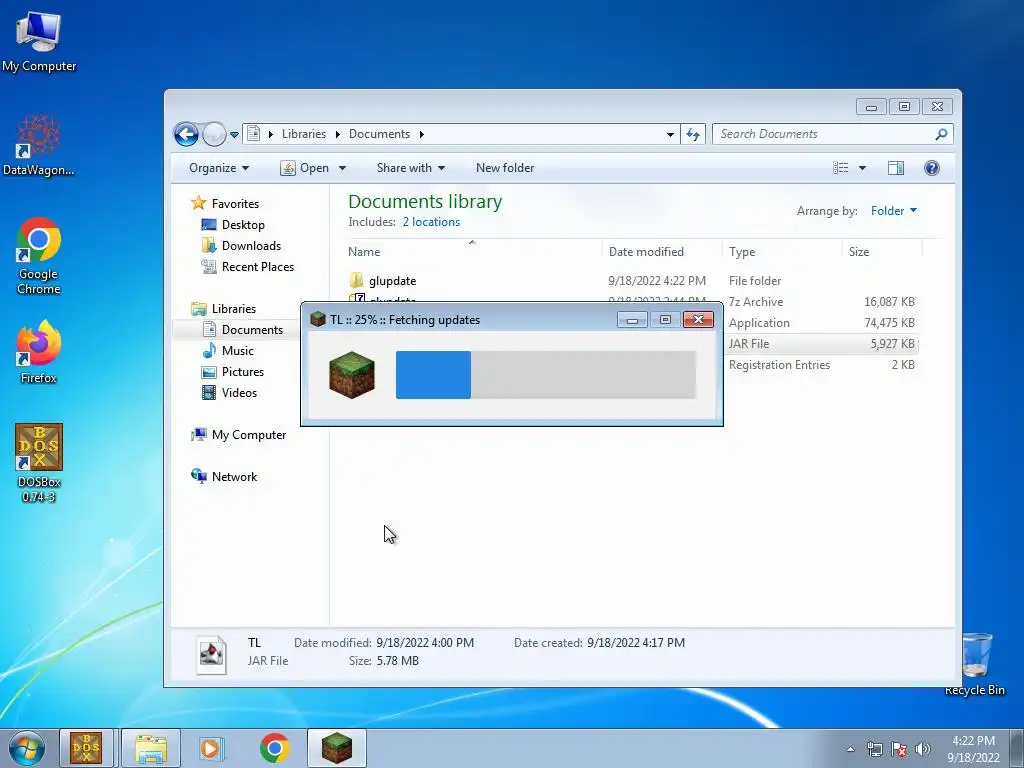Viewport: 1024px width, 768px height.
Task: Open the Share with menu
Action: pos(411,168)
